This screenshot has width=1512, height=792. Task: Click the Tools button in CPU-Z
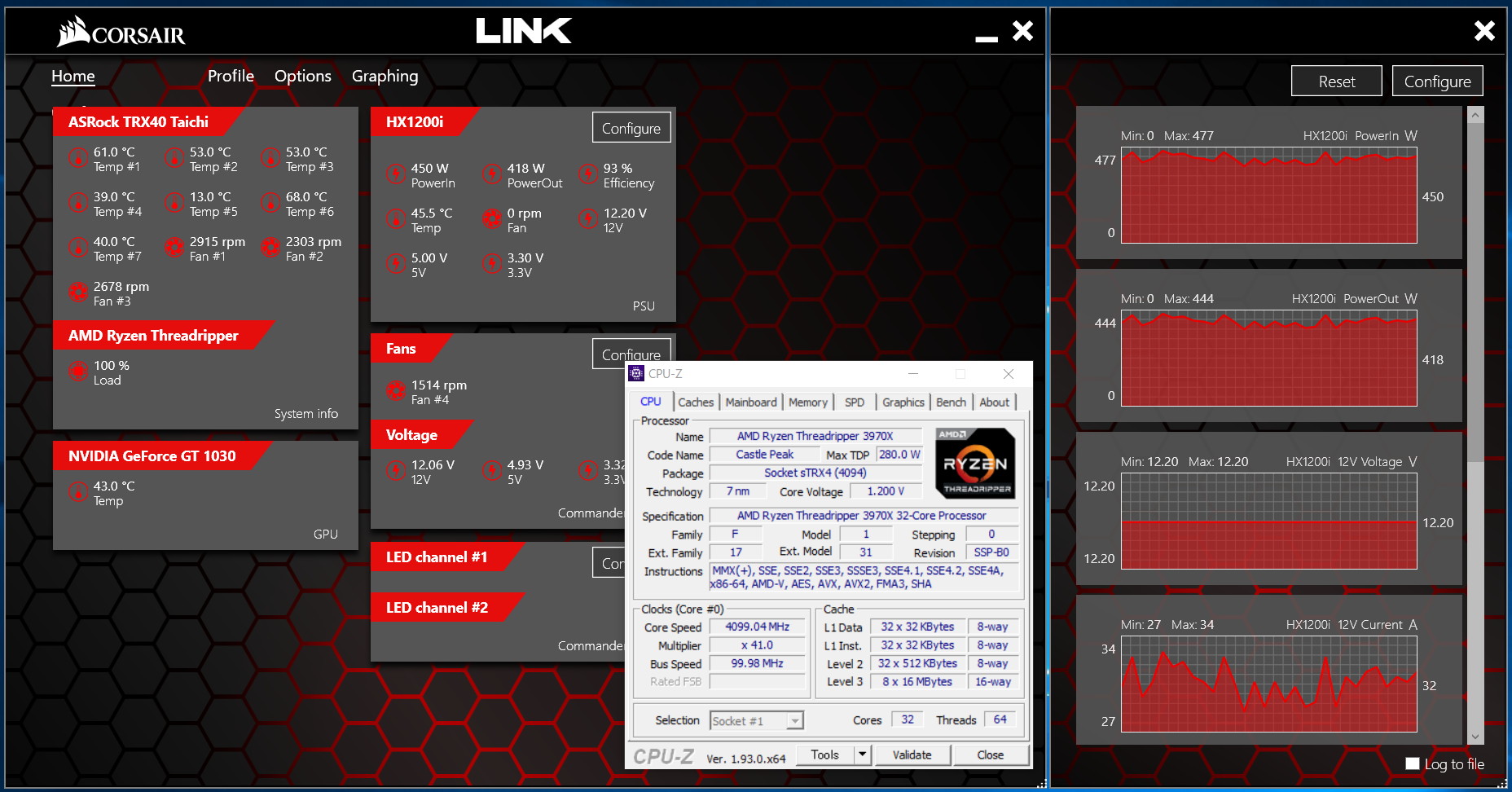(824, 755)
